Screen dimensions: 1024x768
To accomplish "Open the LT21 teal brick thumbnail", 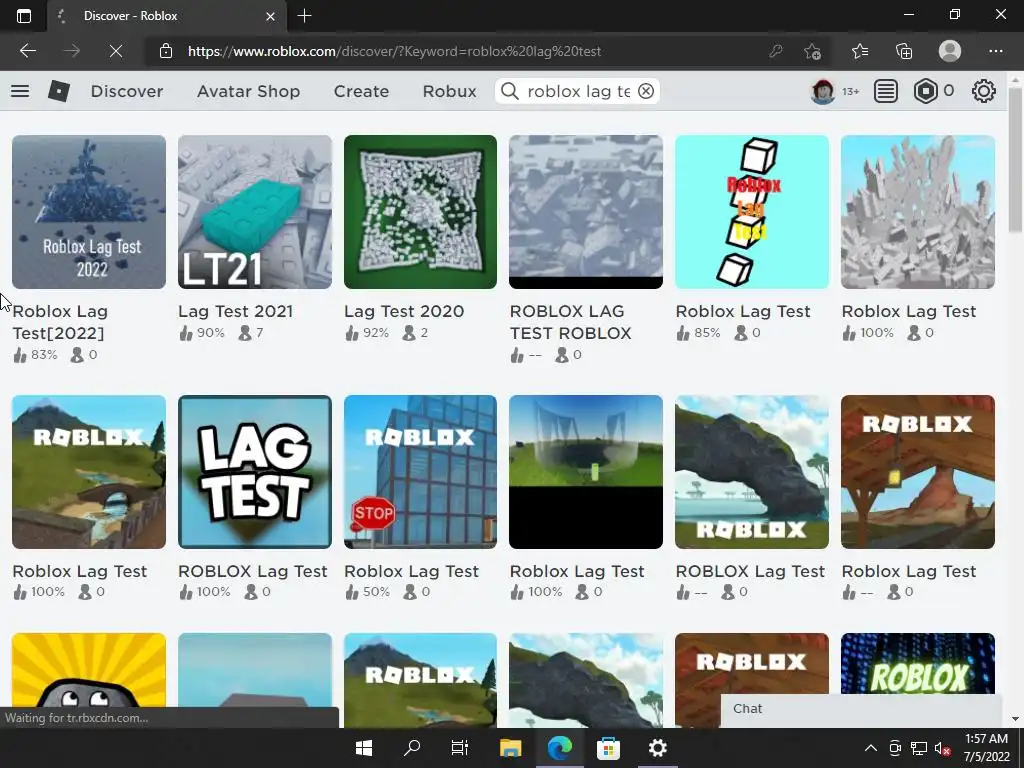I will click(255, 212).
